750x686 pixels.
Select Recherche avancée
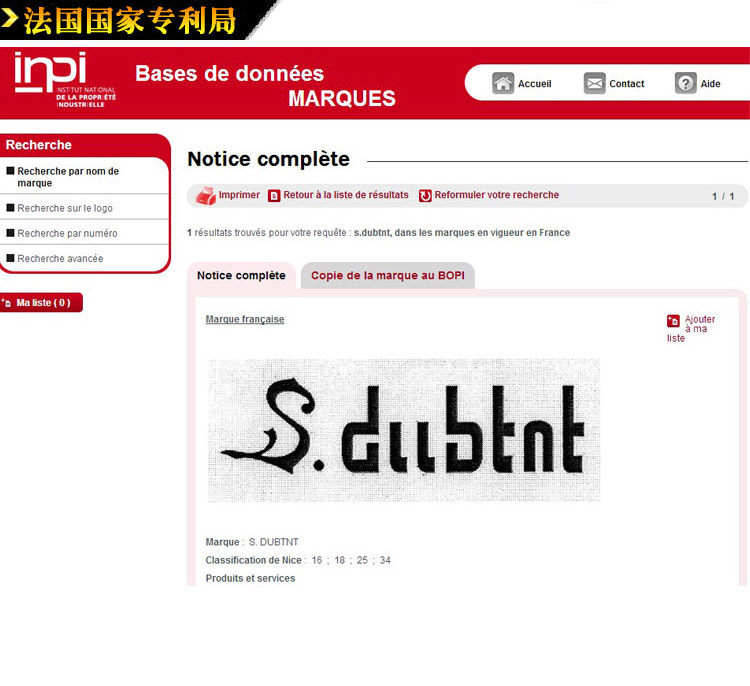click(60, 258)
